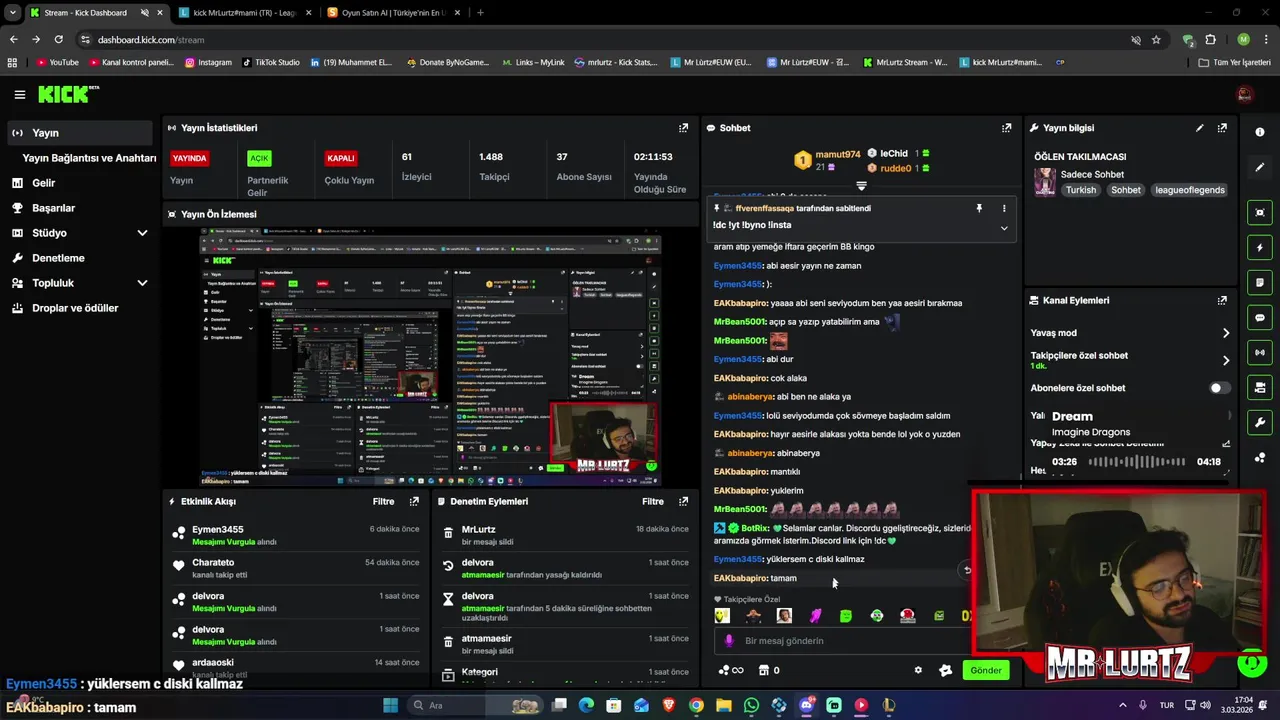Click the Windows Start button
The width and height of the screenshot is (1280, 720).
coord(390,705)
